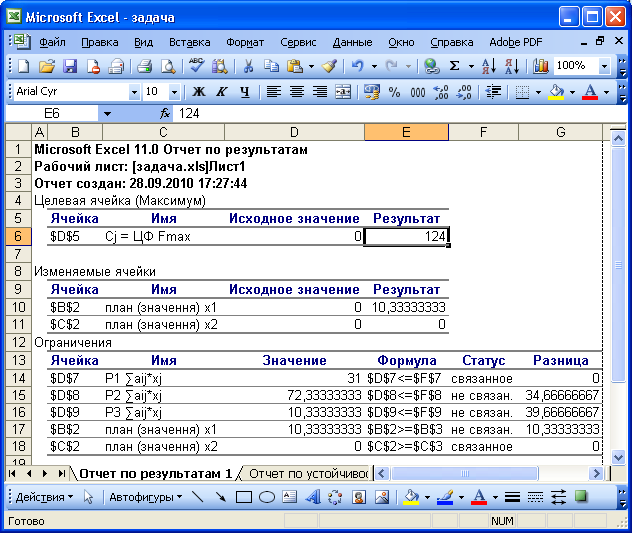The width and height of the screenshot is (632, 533).
Task: Open the Действия drawing menu
Action: tap(44, 497)
